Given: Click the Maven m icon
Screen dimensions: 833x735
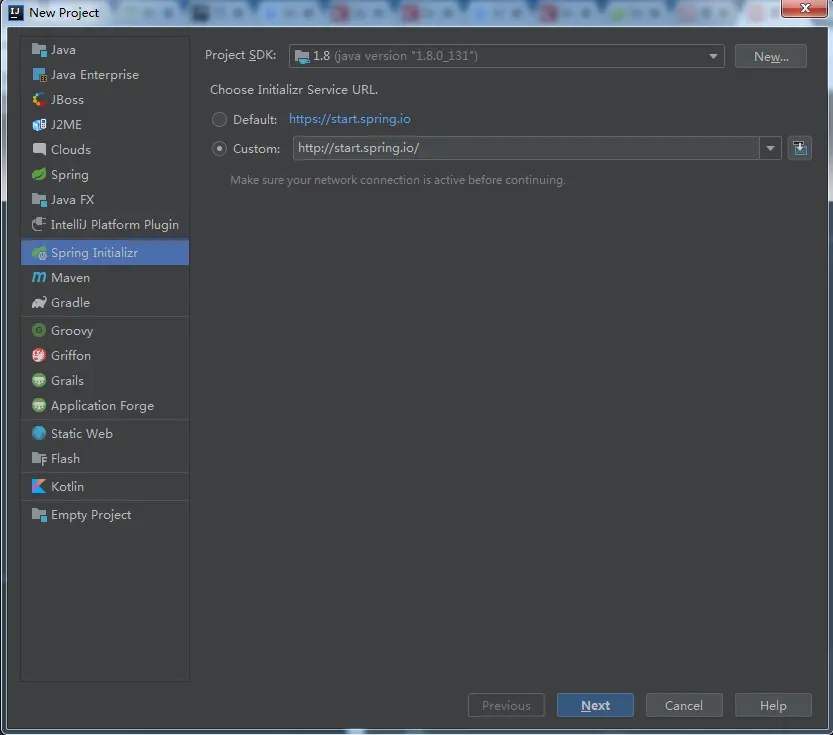Looking at the screenshot, I should click(39, 277).
